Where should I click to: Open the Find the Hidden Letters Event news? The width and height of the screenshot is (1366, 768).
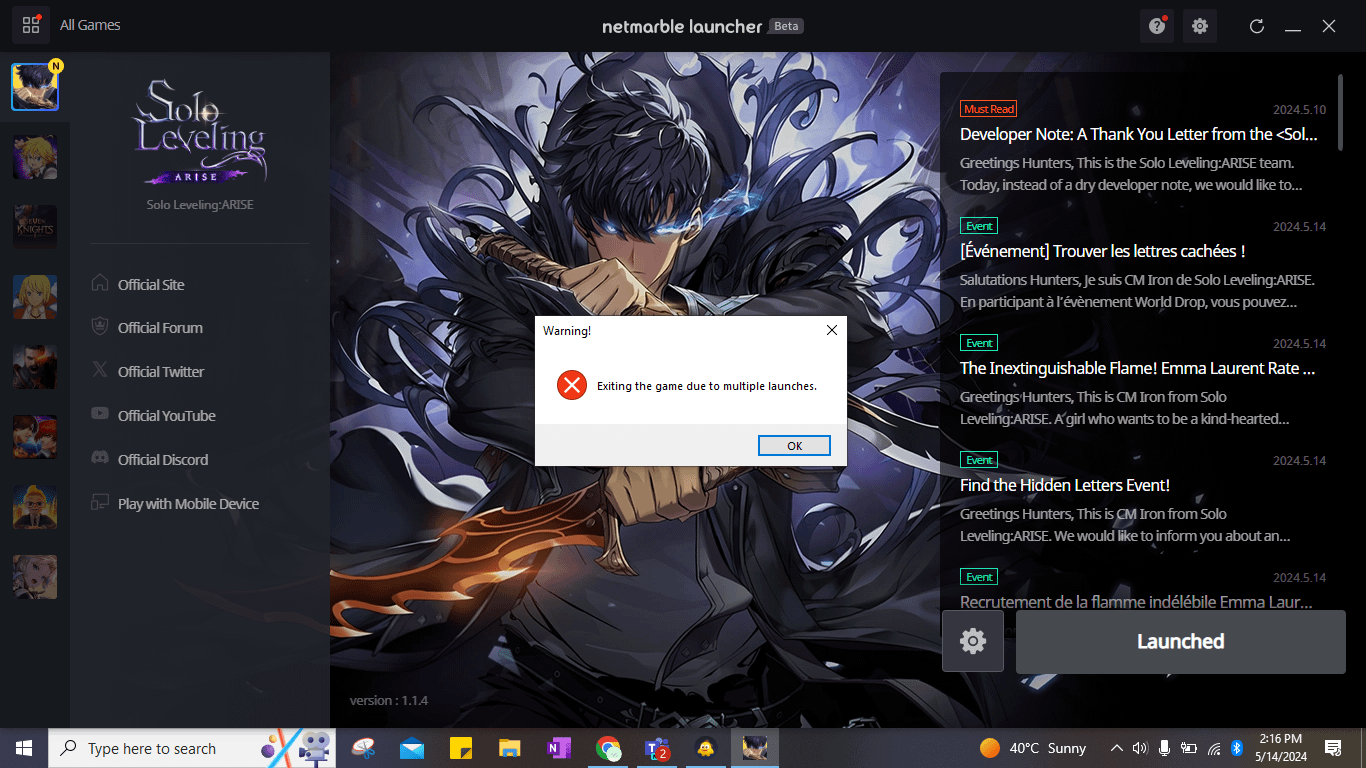(x=1065, y=485)
